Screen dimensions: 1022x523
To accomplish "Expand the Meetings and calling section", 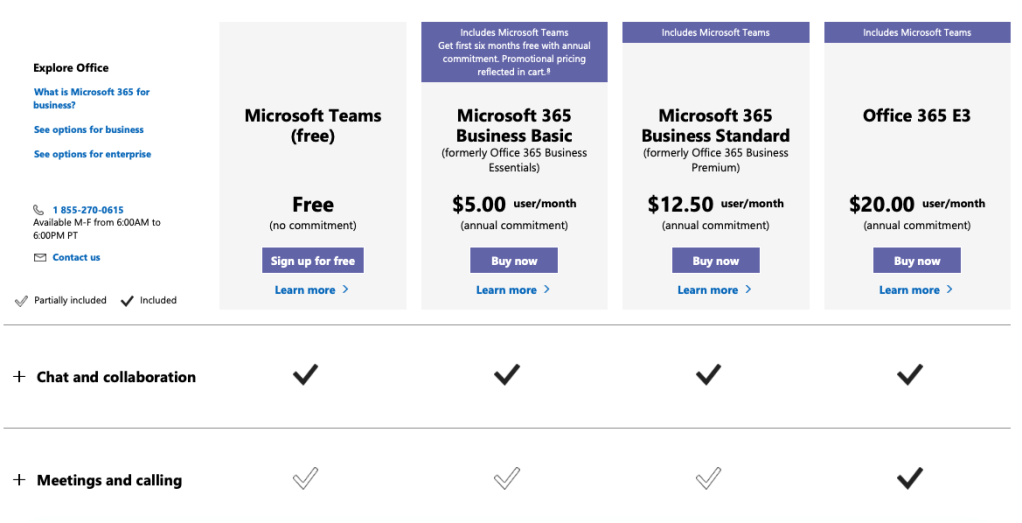I will [x=19, y=480].
